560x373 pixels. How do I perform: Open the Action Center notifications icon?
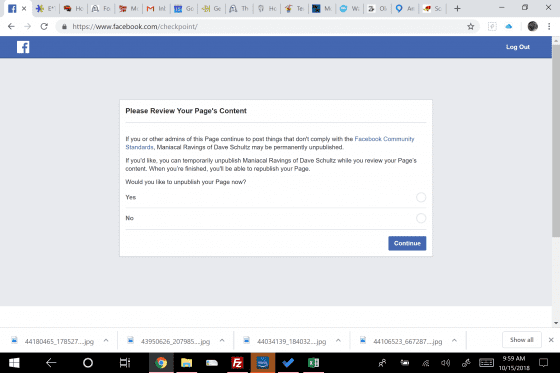point(543,363)
